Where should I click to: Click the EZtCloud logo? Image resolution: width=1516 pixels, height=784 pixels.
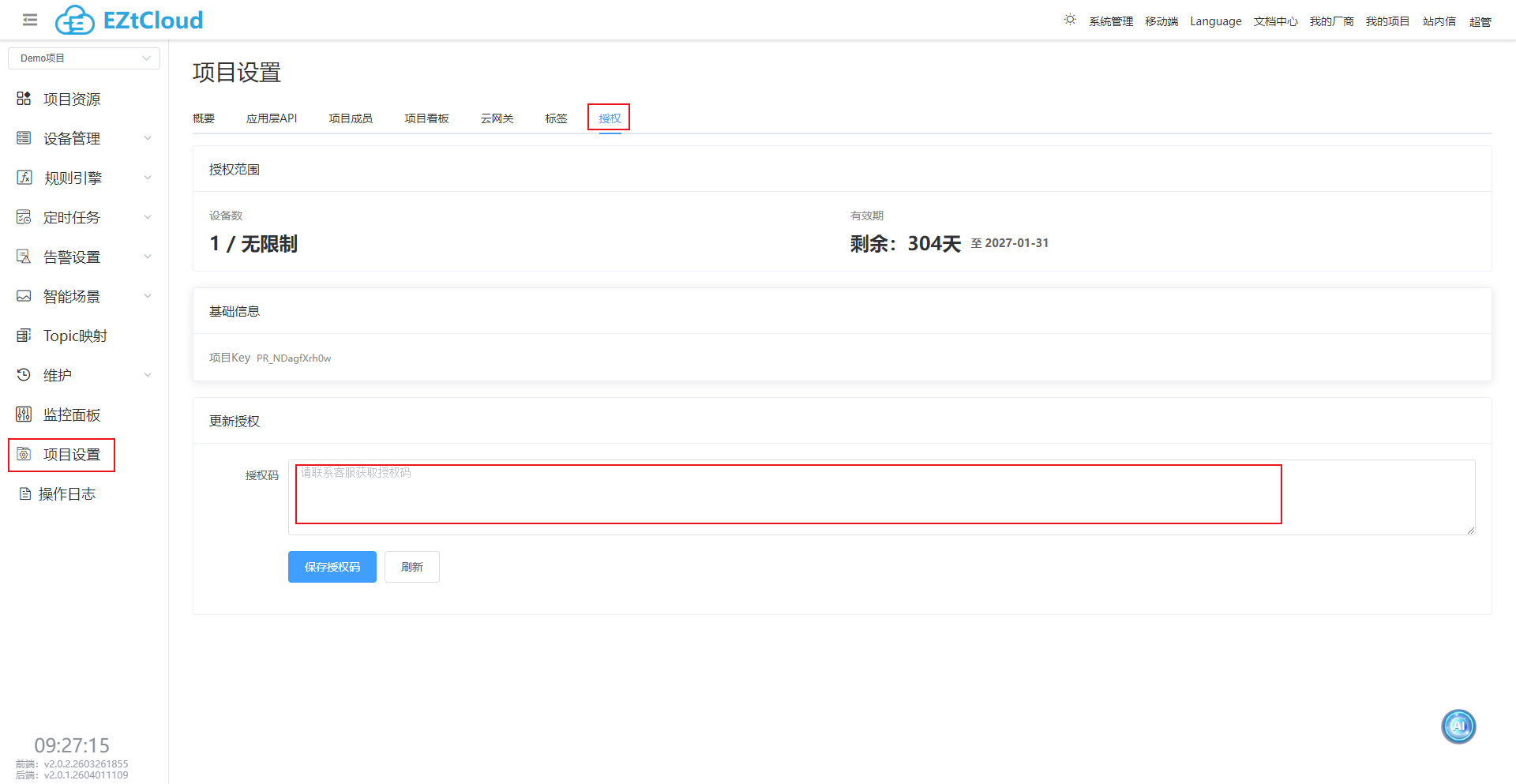tap(129, 20)
